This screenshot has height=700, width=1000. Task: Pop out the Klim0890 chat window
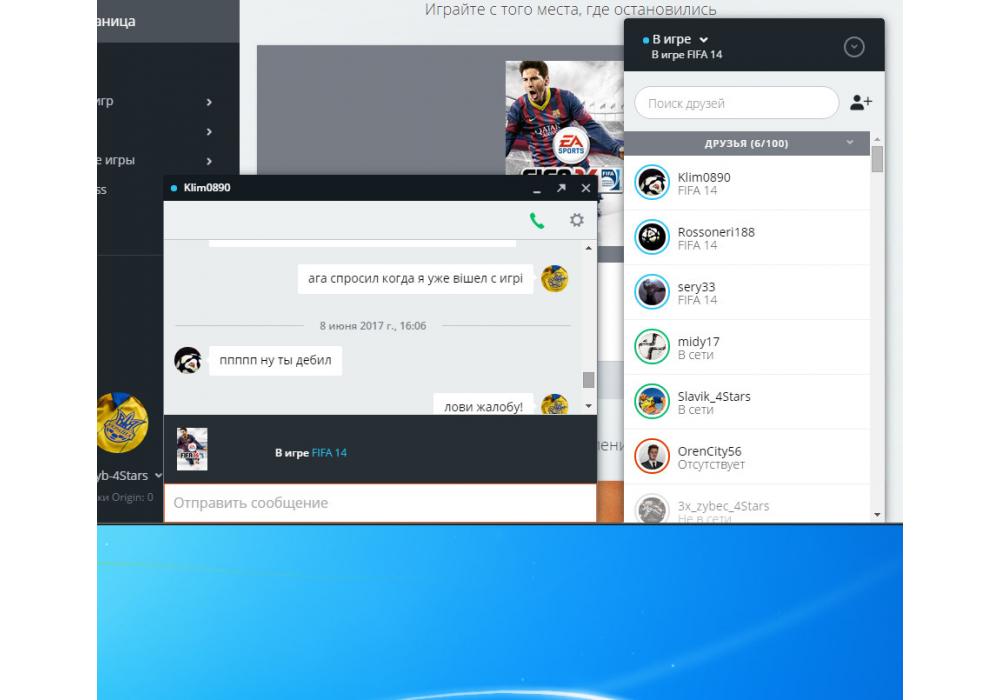(x=561, y=188)
